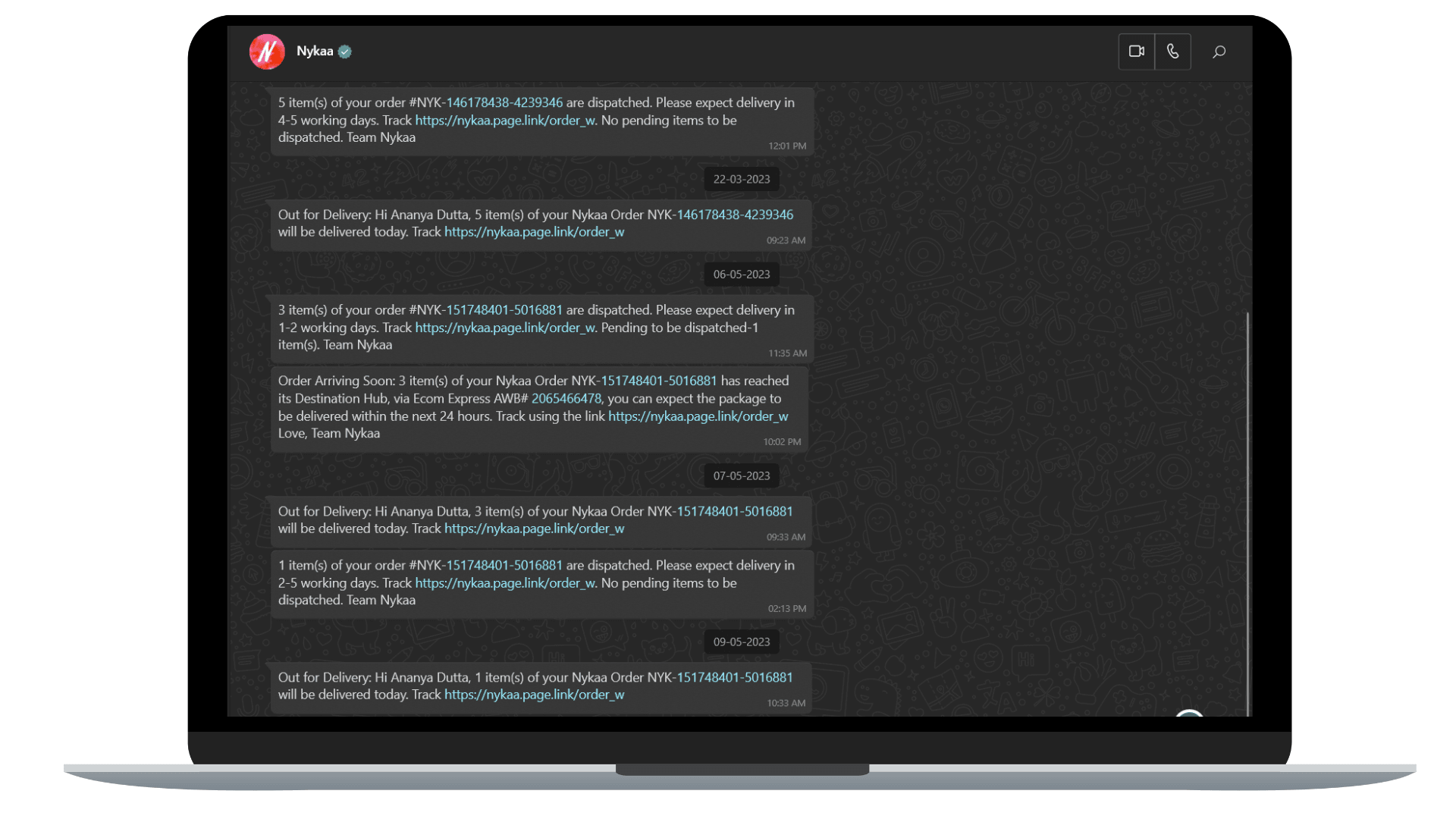This screenshot has width=1456, height=819.
Task: Open tracking link in 12:01 PM message
Action: pyautogui.click(x=505, y=121)
